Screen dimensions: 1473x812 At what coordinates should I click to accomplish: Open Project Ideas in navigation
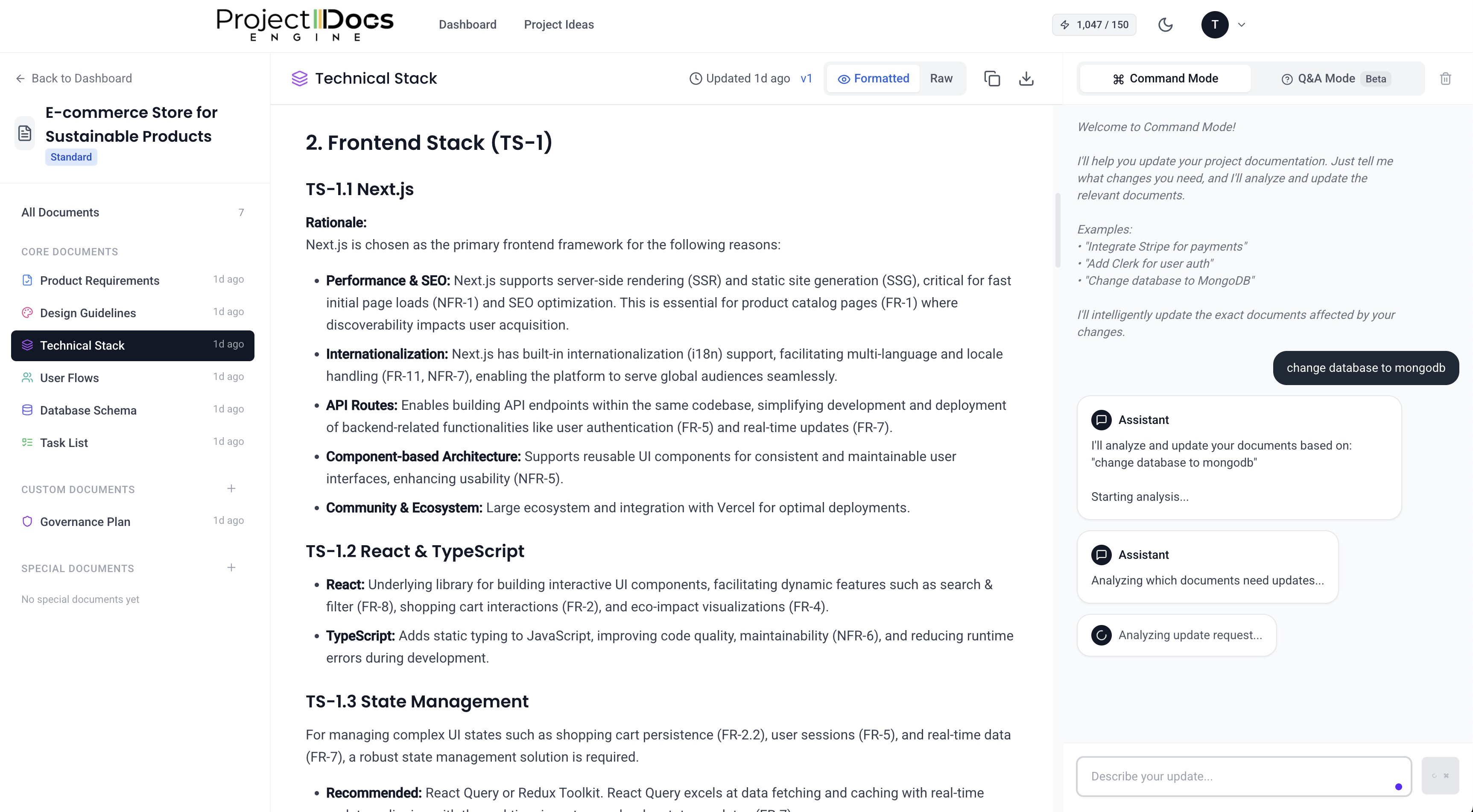[x=558, y=25]
